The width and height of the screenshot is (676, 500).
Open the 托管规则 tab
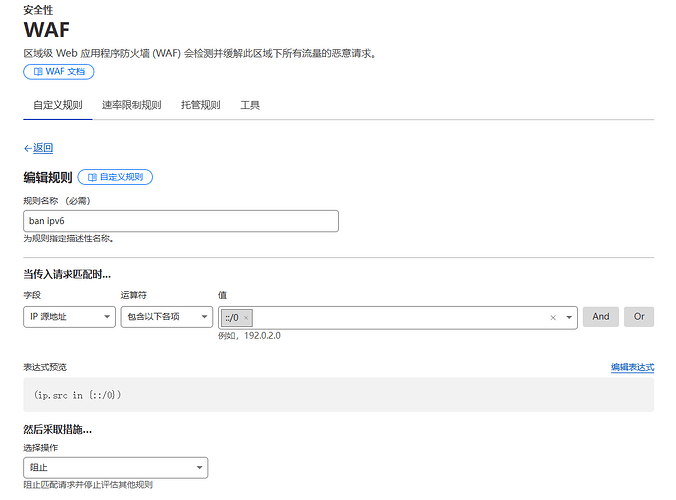coord(200,105)
